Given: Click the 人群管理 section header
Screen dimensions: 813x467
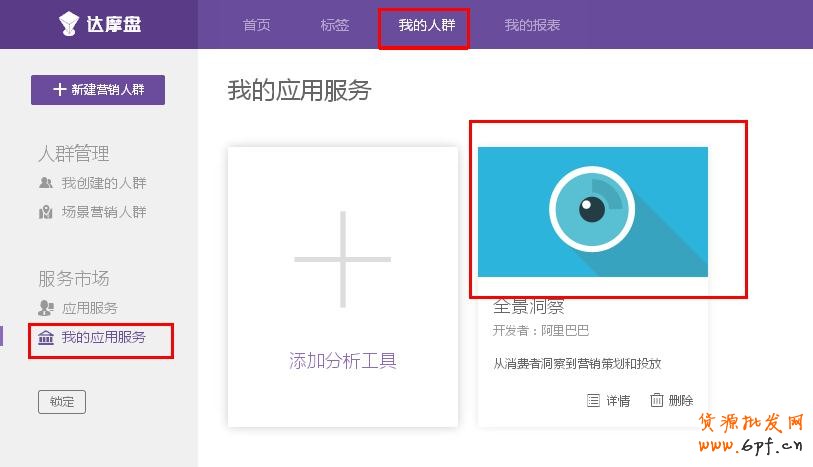Looking at the screenshot, I should click(74, 153).
